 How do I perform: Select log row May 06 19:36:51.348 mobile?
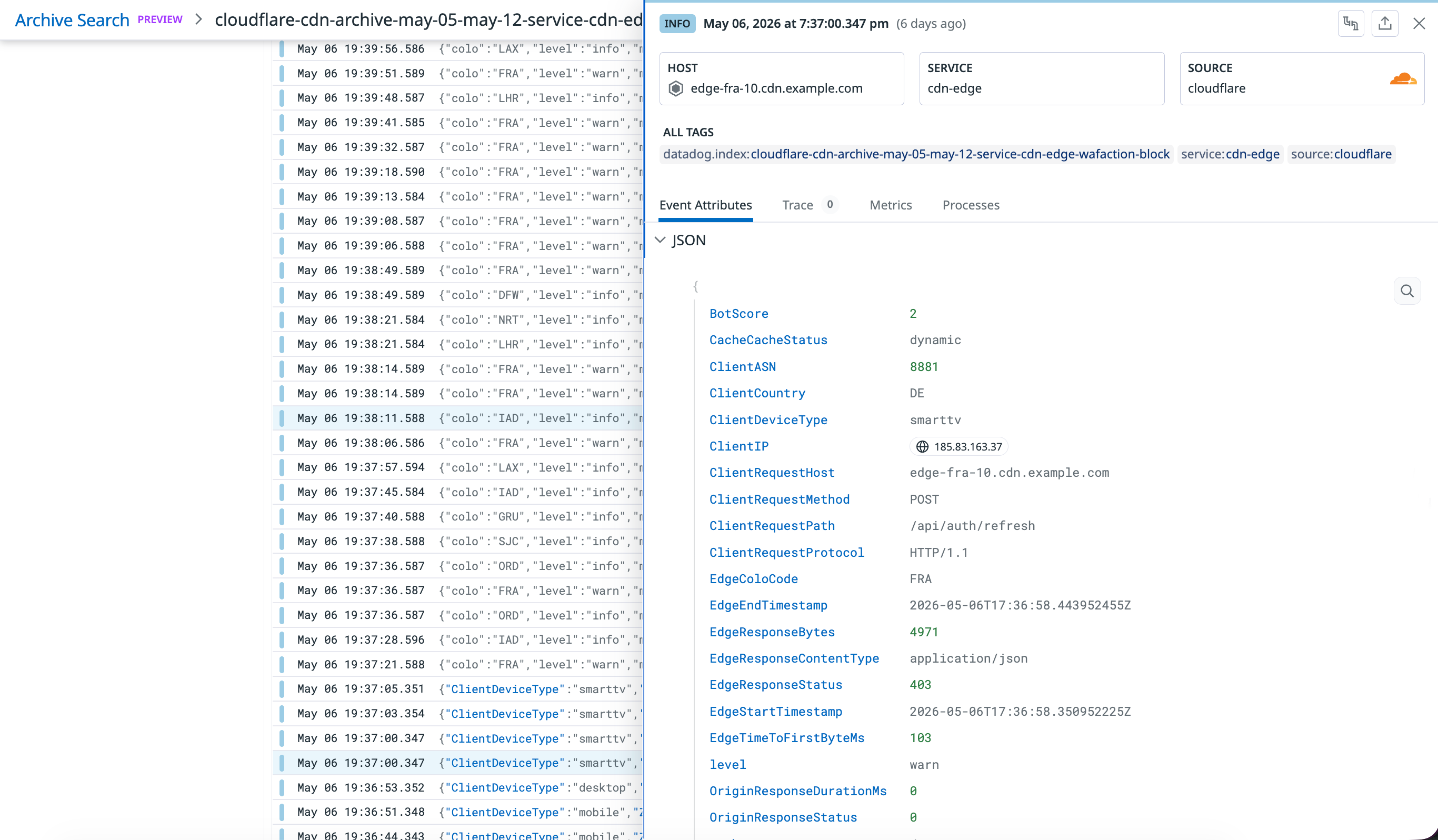458,812
